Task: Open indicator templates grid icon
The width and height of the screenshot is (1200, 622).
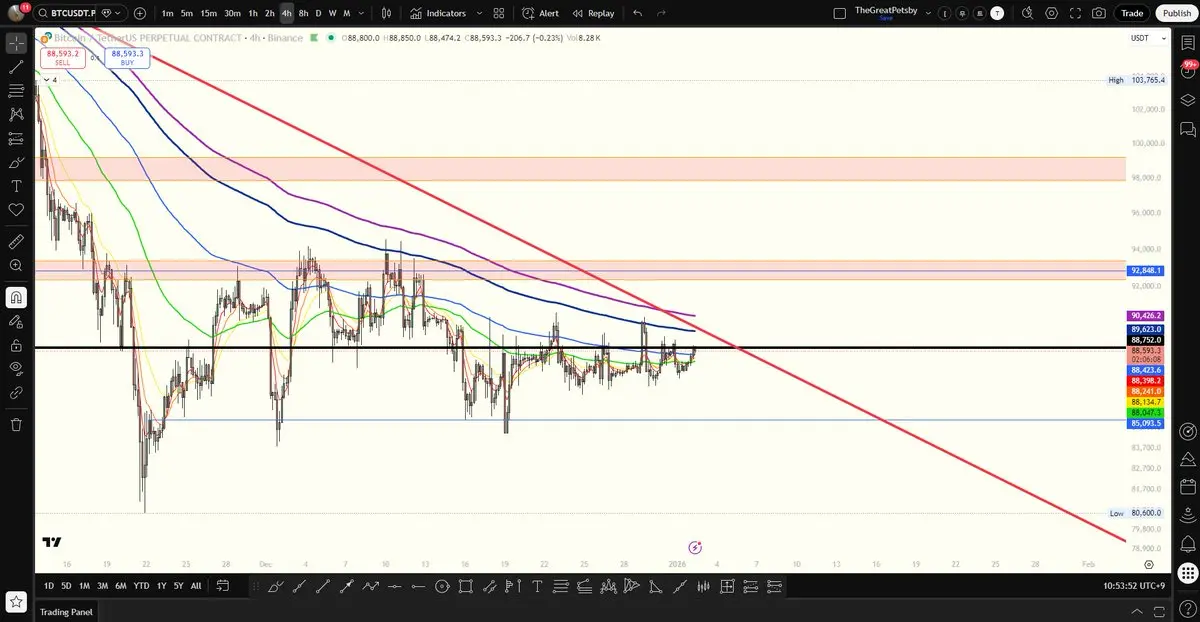Action: [x=498, y=13]
